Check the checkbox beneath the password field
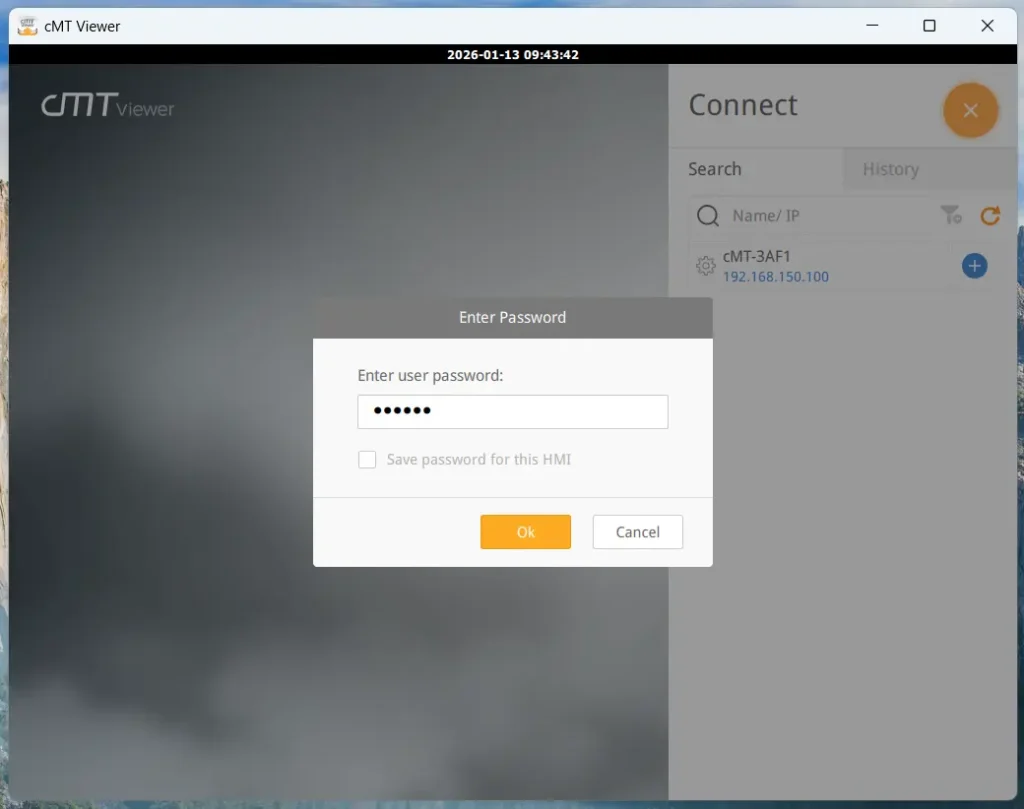The height and width of the screenshot is (809, 1024). [x=367, y=459]
